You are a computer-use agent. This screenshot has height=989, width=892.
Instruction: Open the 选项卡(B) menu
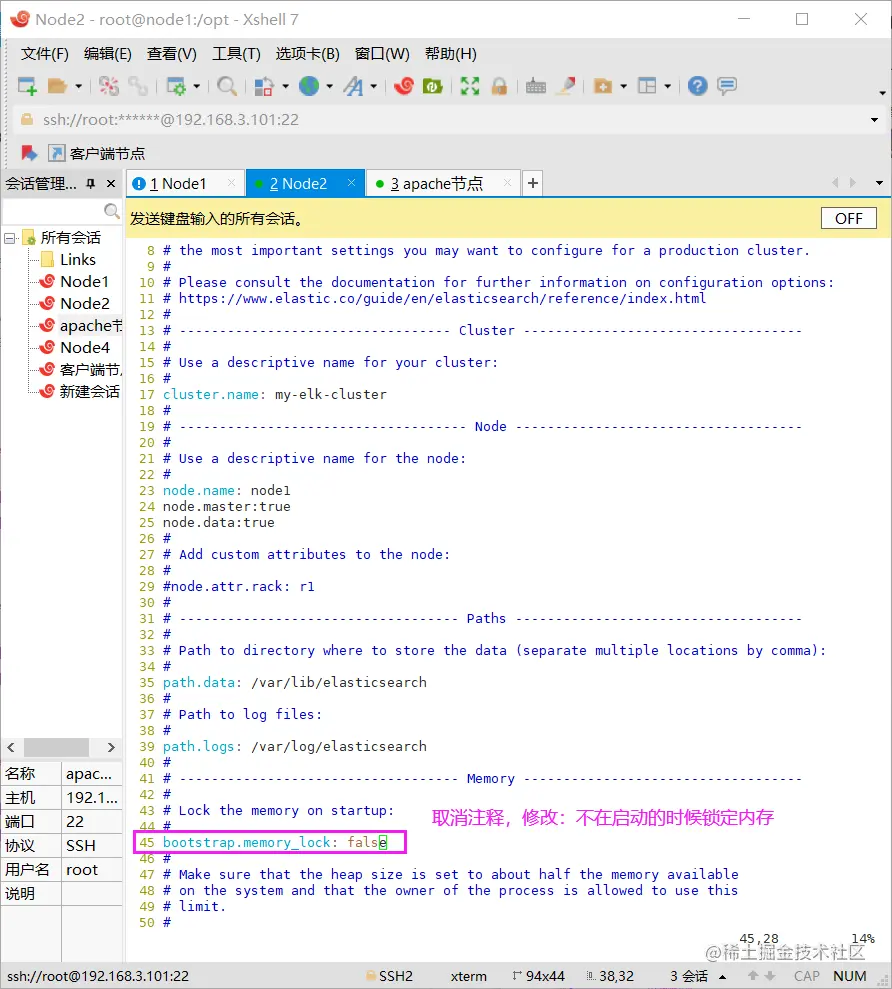coord(307,54)
